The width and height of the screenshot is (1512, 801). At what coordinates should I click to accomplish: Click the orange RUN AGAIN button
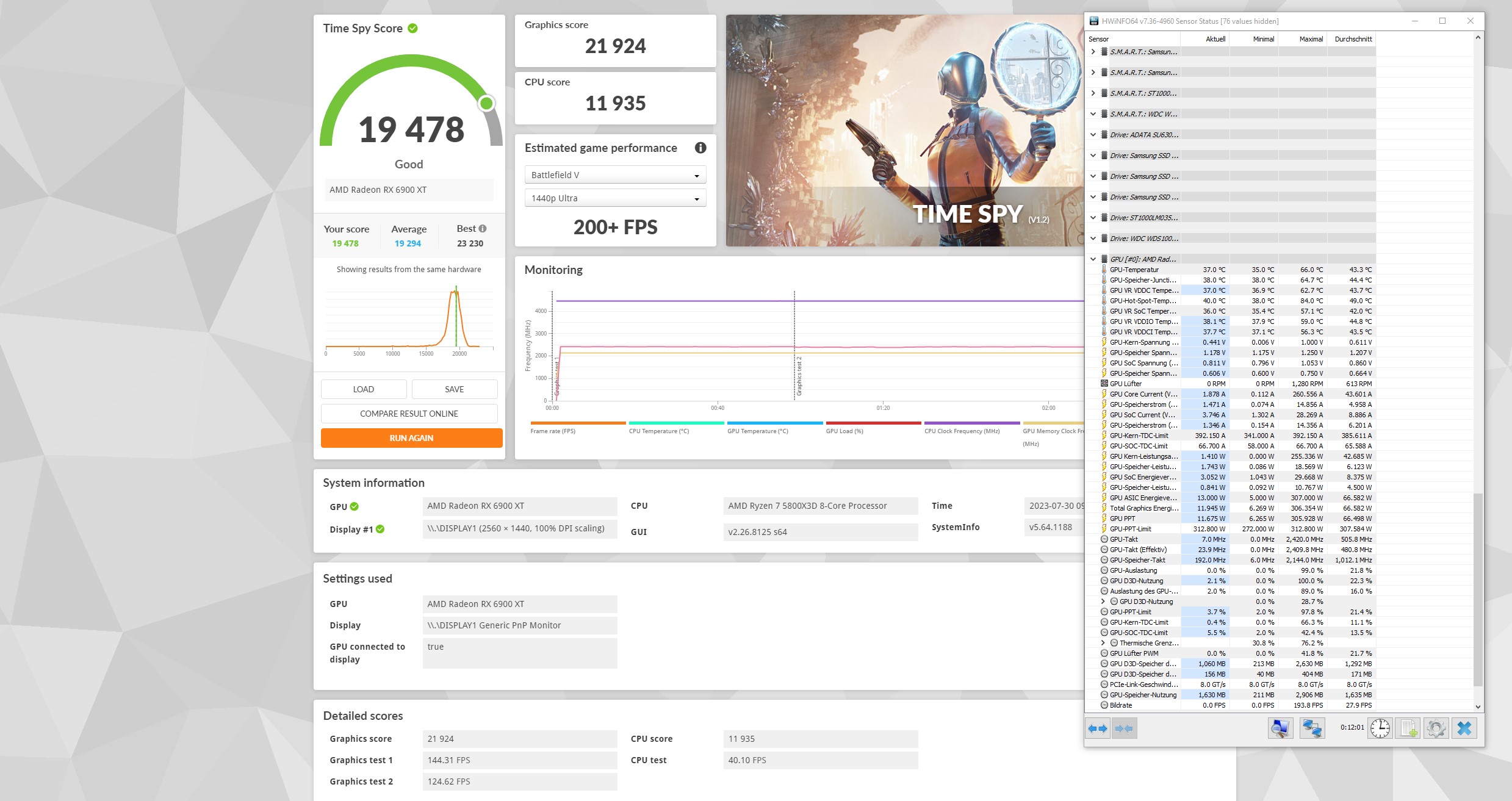coord(411,438)
